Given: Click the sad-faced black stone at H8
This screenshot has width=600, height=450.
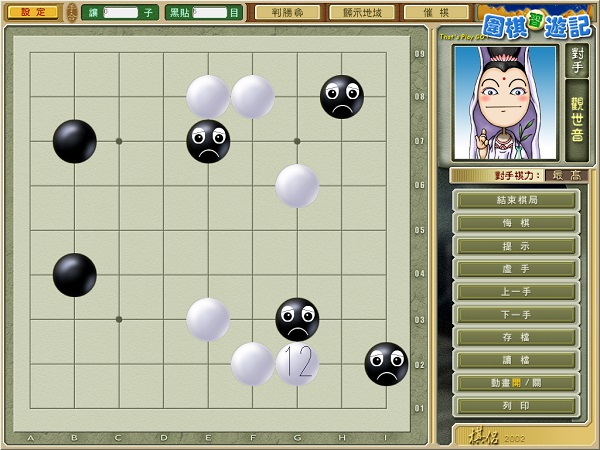Looking at the screenshot, I should coord(342,97).
